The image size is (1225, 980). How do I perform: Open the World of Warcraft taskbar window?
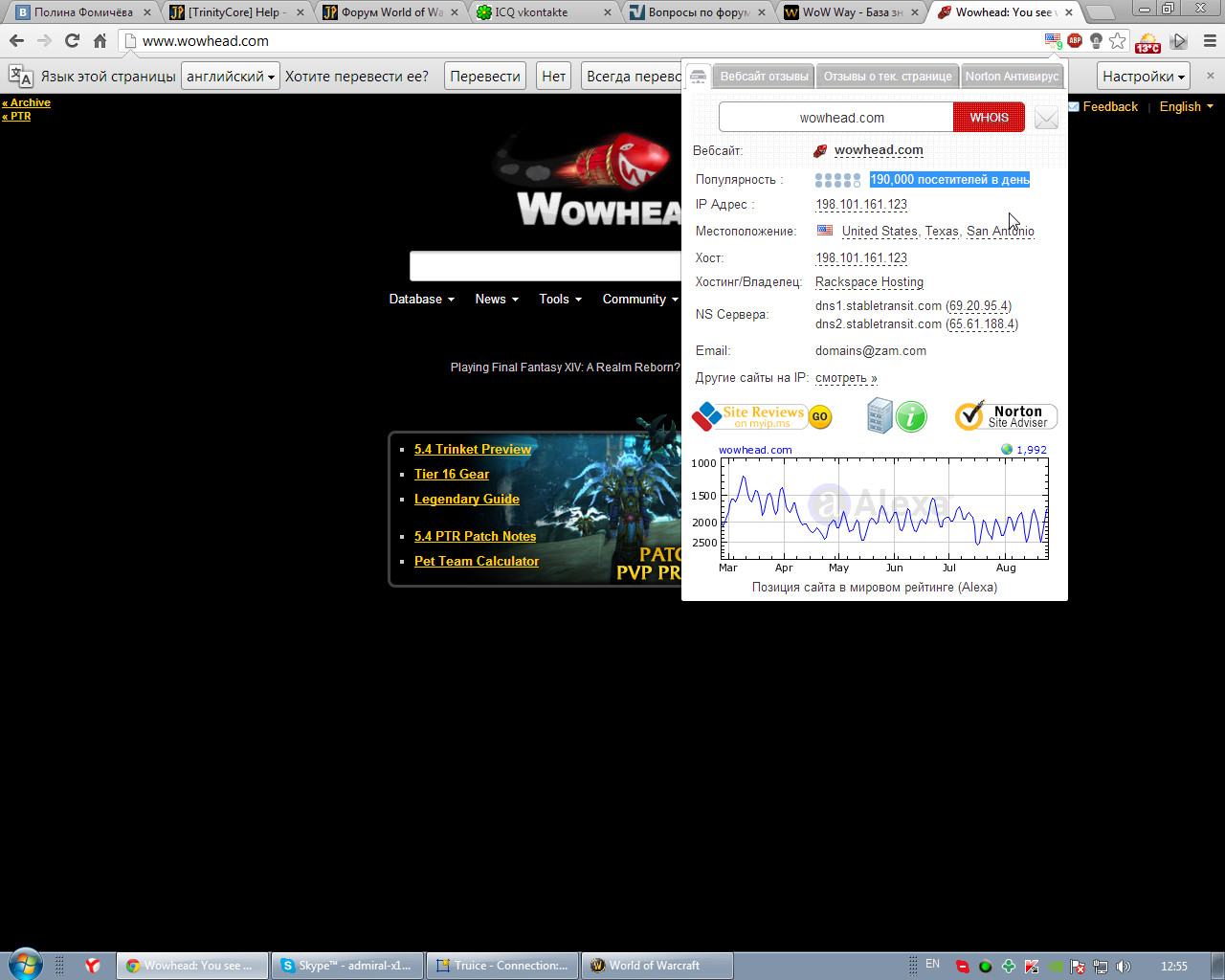pos(657,966)
